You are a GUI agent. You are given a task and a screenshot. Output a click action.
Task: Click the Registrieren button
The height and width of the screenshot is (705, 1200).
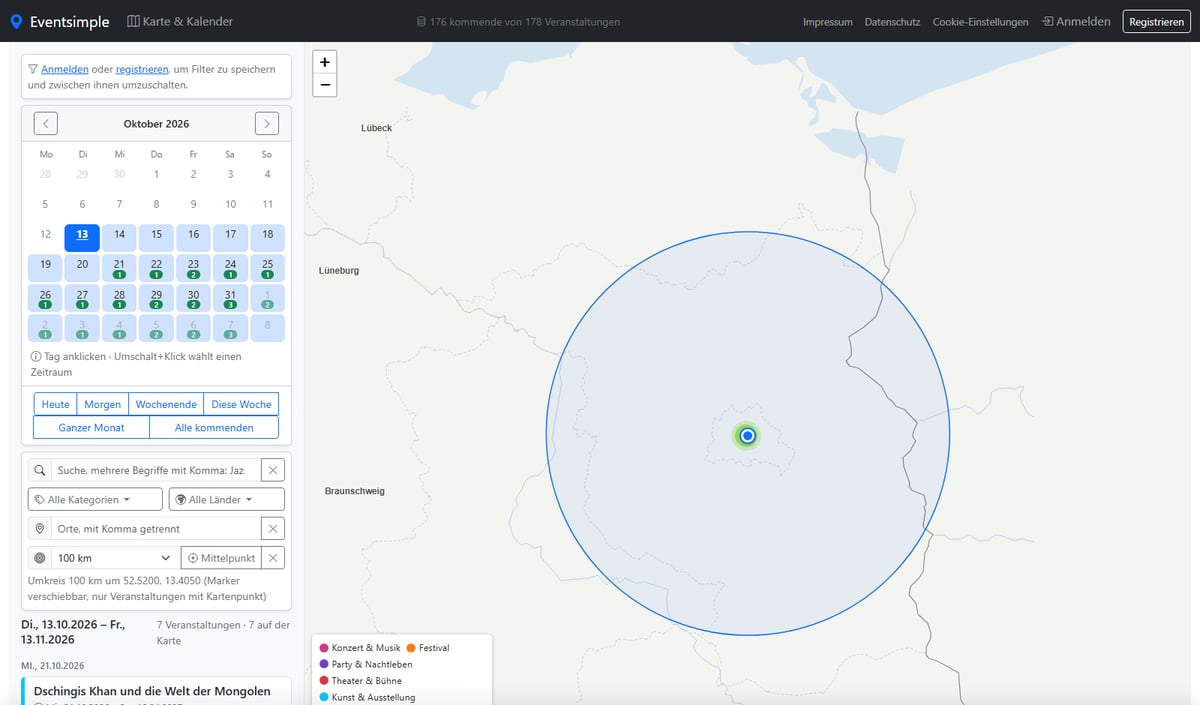1156,21
